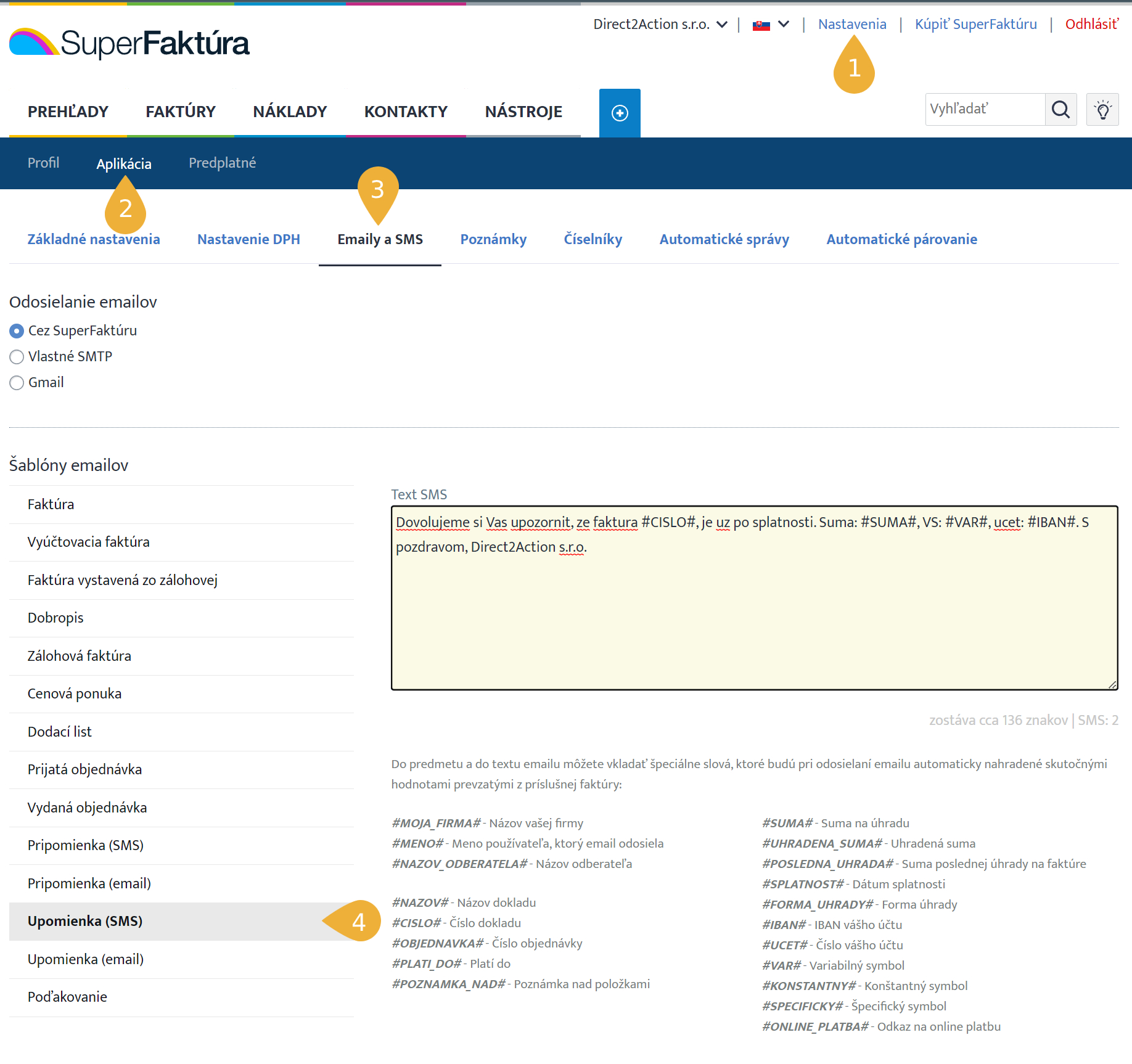This screenshot has height=1064, width=1132.
Task: Select Gmail radio option
Action: point(17,383)
